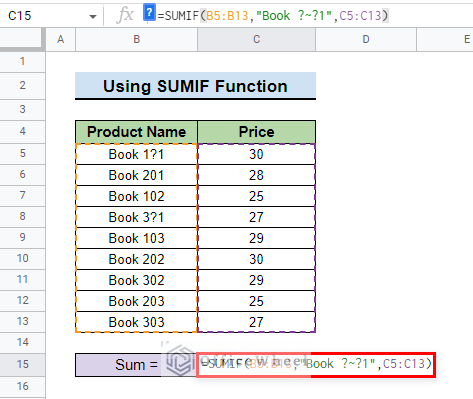Select cell 'Book 102'

click(x=136, y=196)
